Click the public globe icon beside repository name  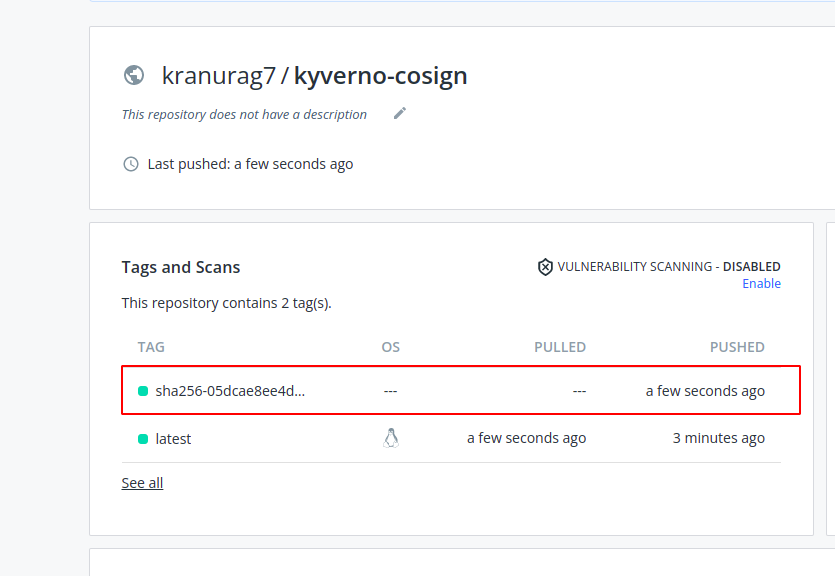click(x=134, y=75)
